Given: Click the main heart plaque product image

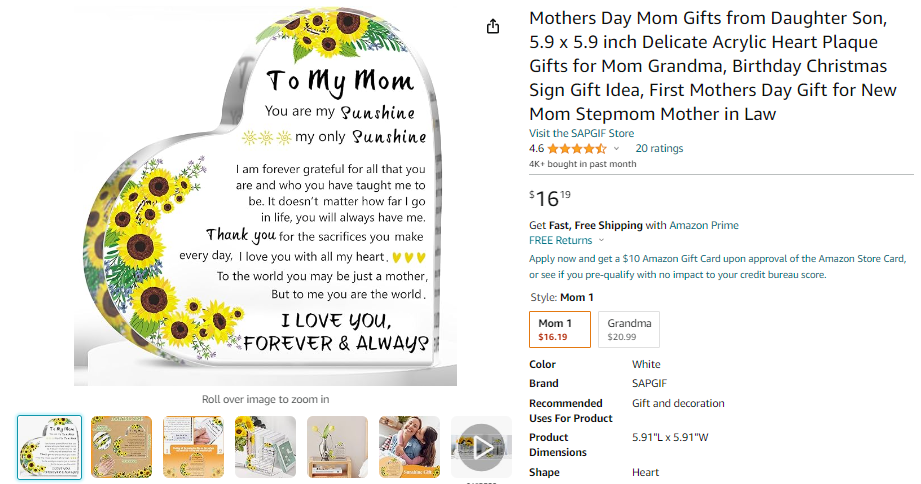Looking at the screenshot, I should tap(265, 196).
